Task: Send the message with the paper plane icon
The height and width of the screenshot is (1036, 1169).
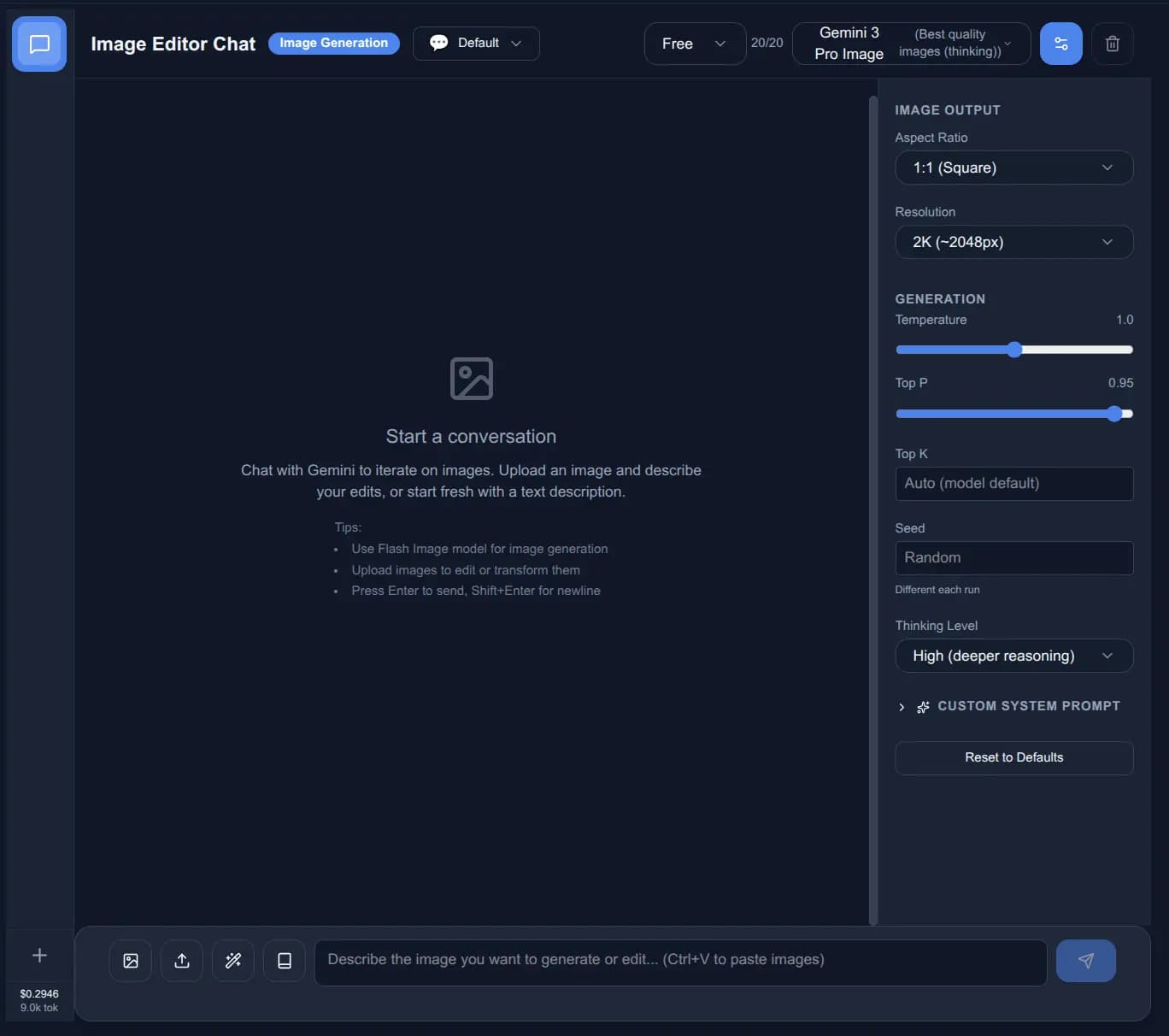Action: point(1086,960)
